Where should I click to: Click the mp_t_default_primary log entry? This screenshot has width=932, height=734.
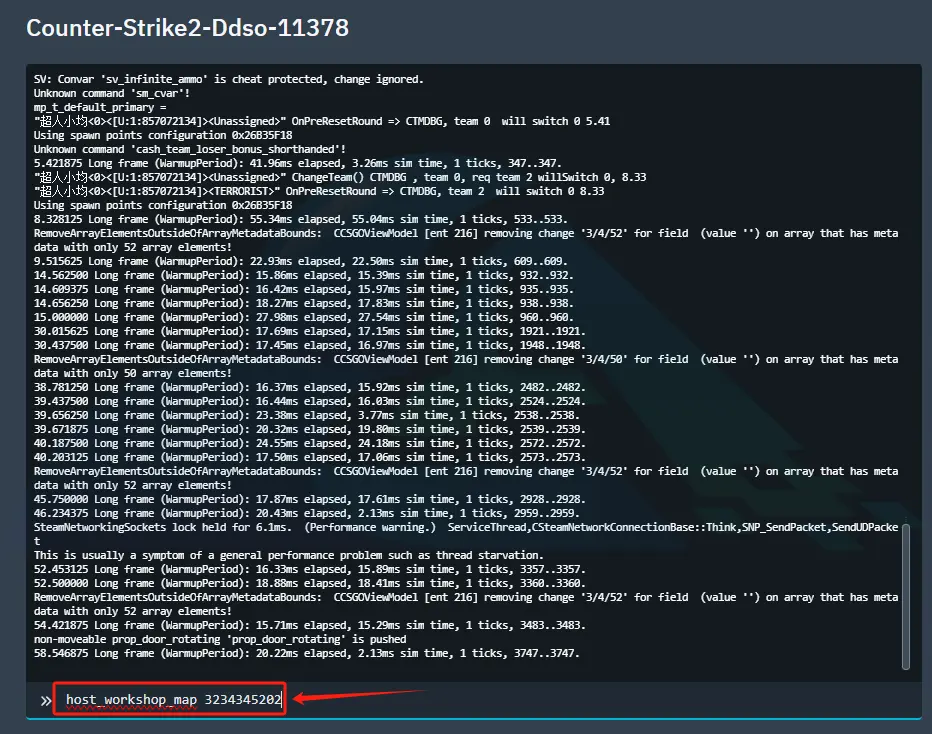tap(113, 107)
